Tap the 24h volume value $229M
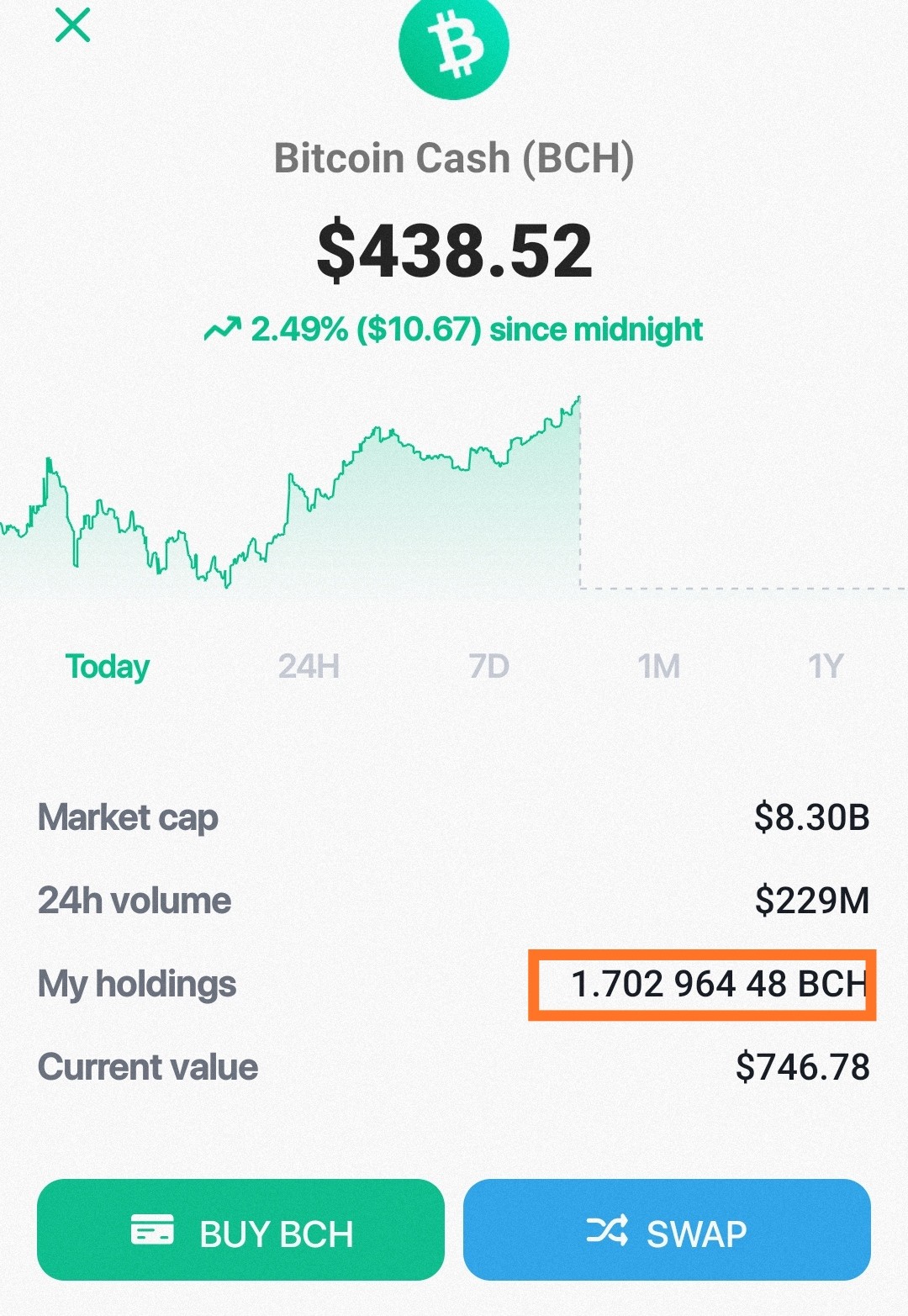908x1316 pixels. coord(812,901)
